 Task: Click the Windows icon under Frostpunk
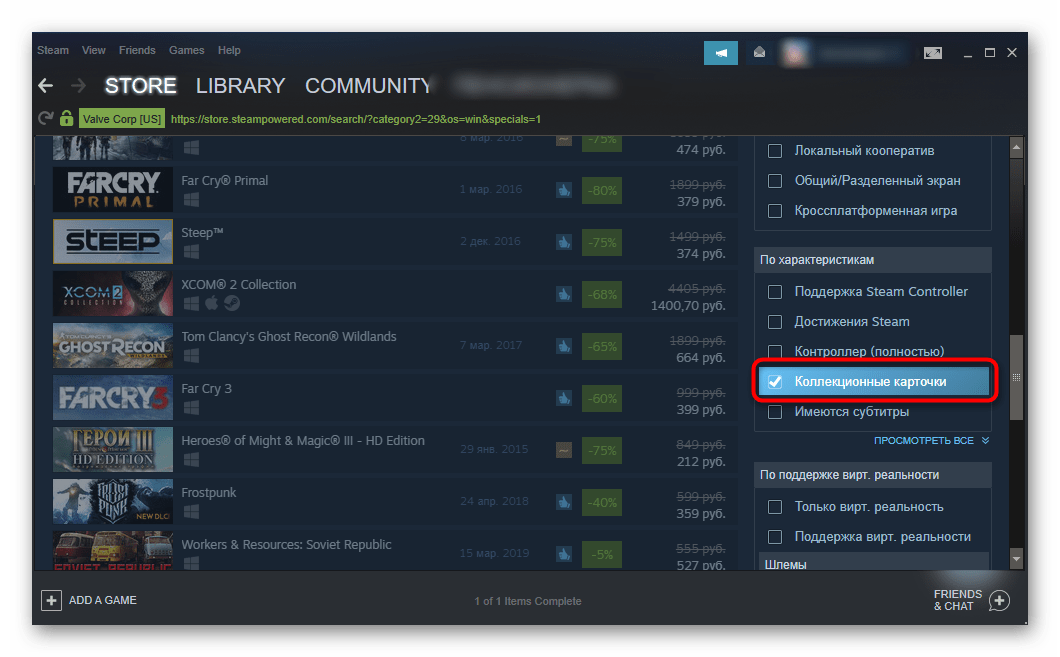click(191, 512)
